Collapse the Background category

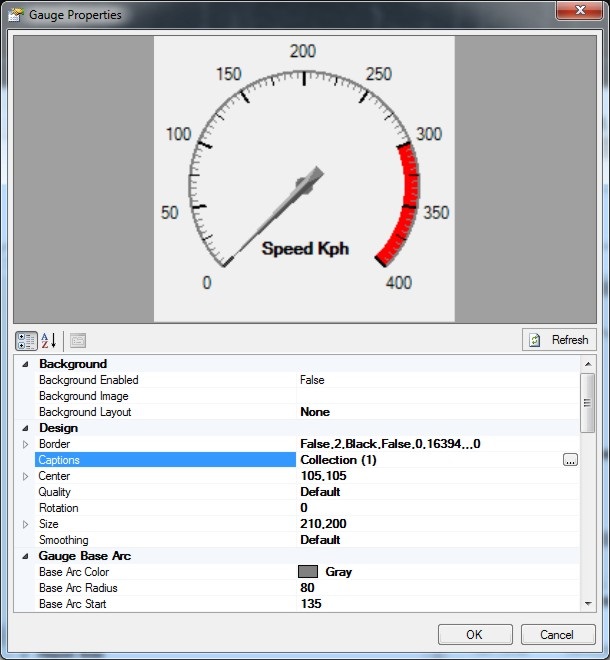26,364
